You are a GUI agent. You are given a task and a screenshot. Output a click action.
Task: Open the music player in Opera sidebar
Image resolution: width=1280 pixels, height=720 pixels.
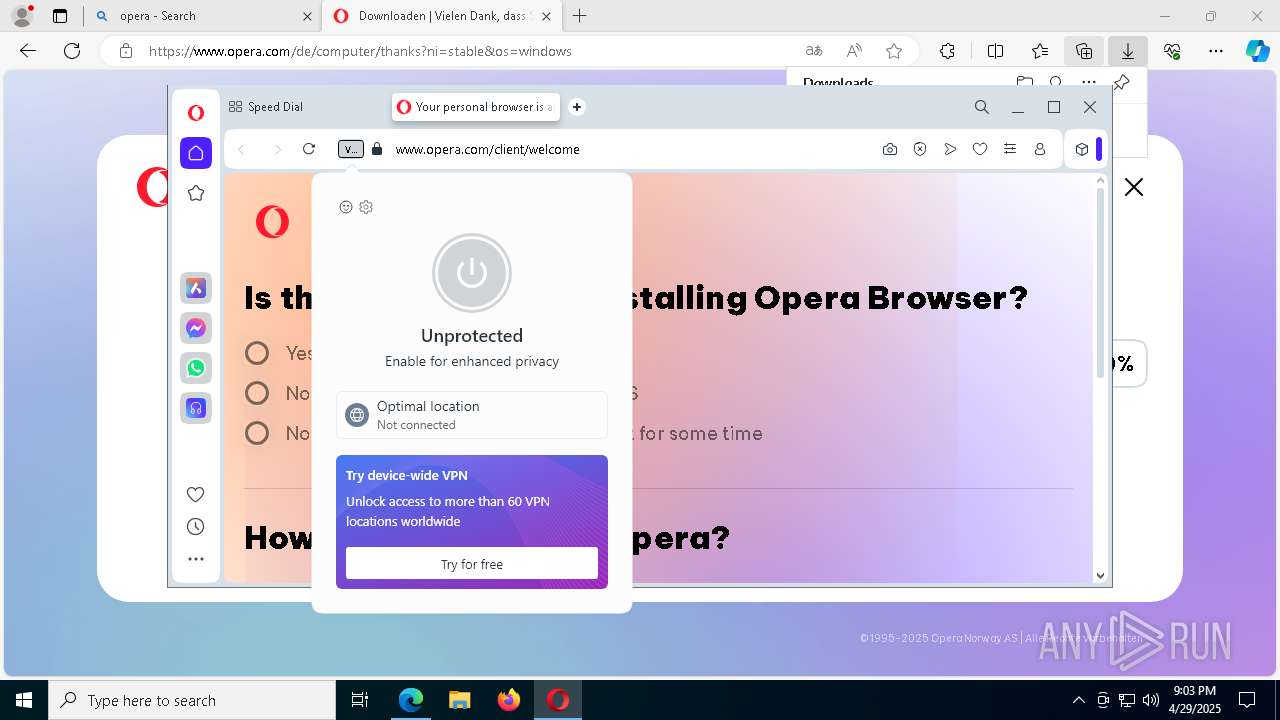[x=196, y=408]
